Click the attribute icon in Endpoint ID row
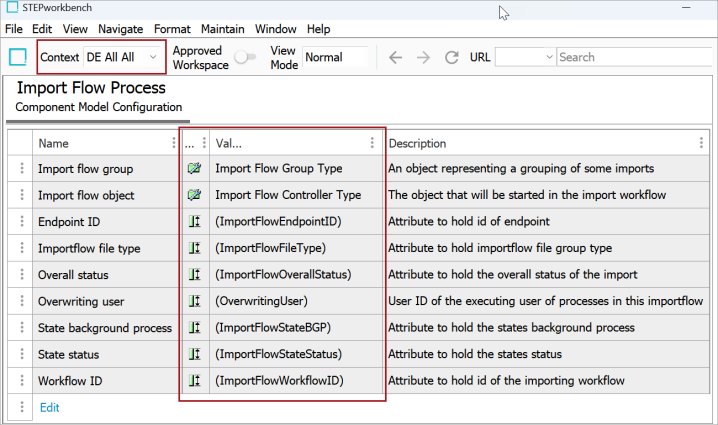 tap(195, 222)
